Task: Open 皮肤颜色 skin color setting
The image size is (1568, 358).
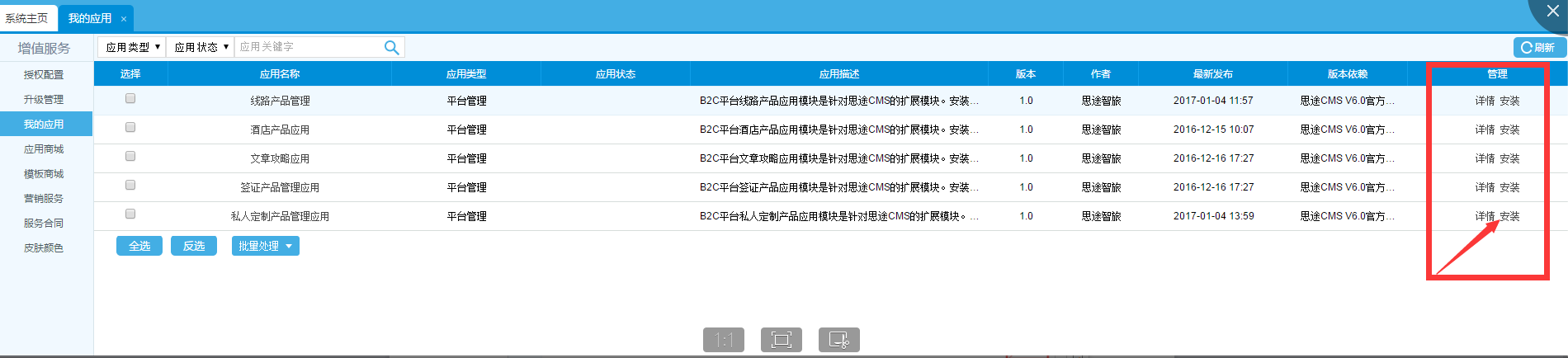Action: [44, 247]
